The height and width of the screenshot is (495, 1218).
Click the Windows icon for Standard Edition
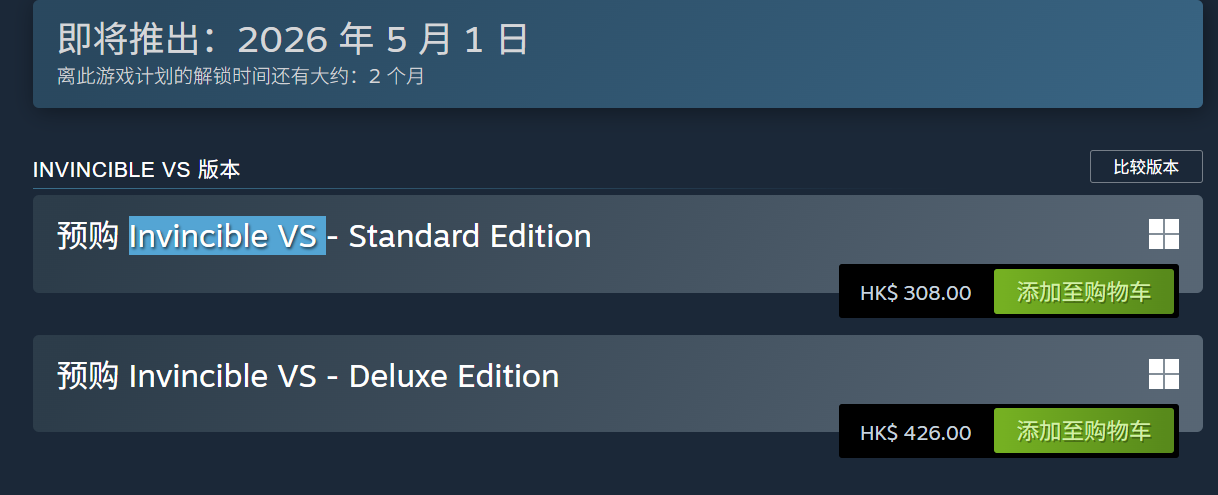tap(1163, 235)
